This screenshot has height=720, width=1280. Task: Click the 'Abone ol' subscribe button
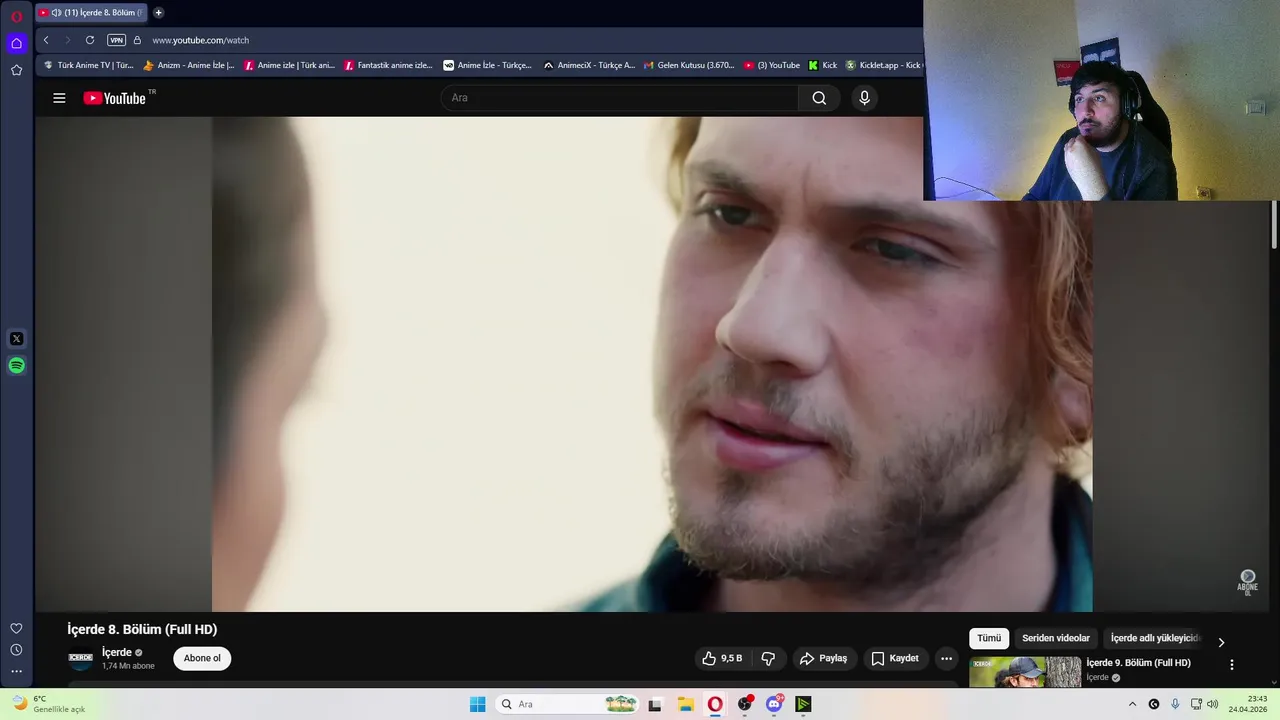(x=202, y=658)
